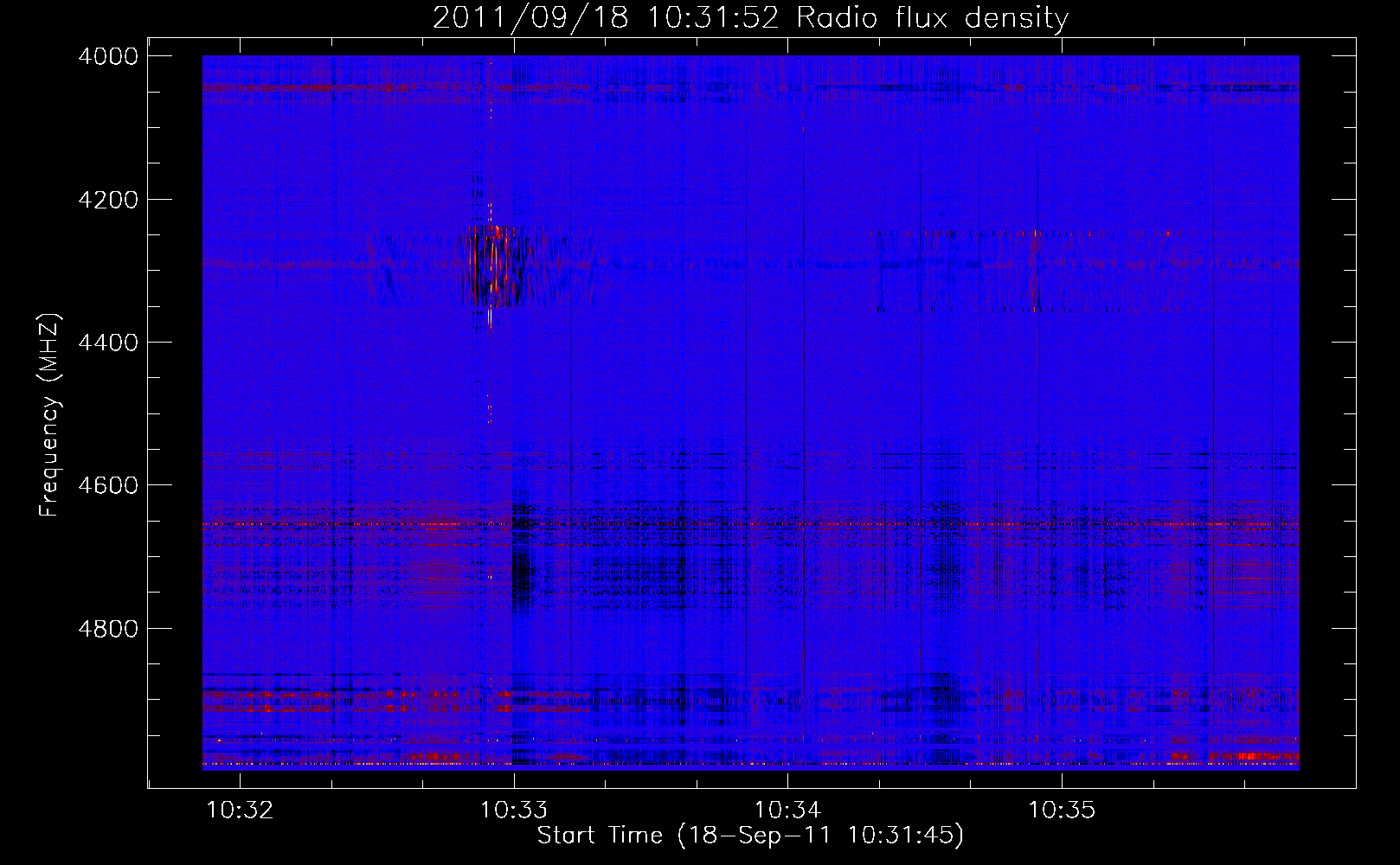Click the red horizontal band at 4650 MHz

coord(750,524)
